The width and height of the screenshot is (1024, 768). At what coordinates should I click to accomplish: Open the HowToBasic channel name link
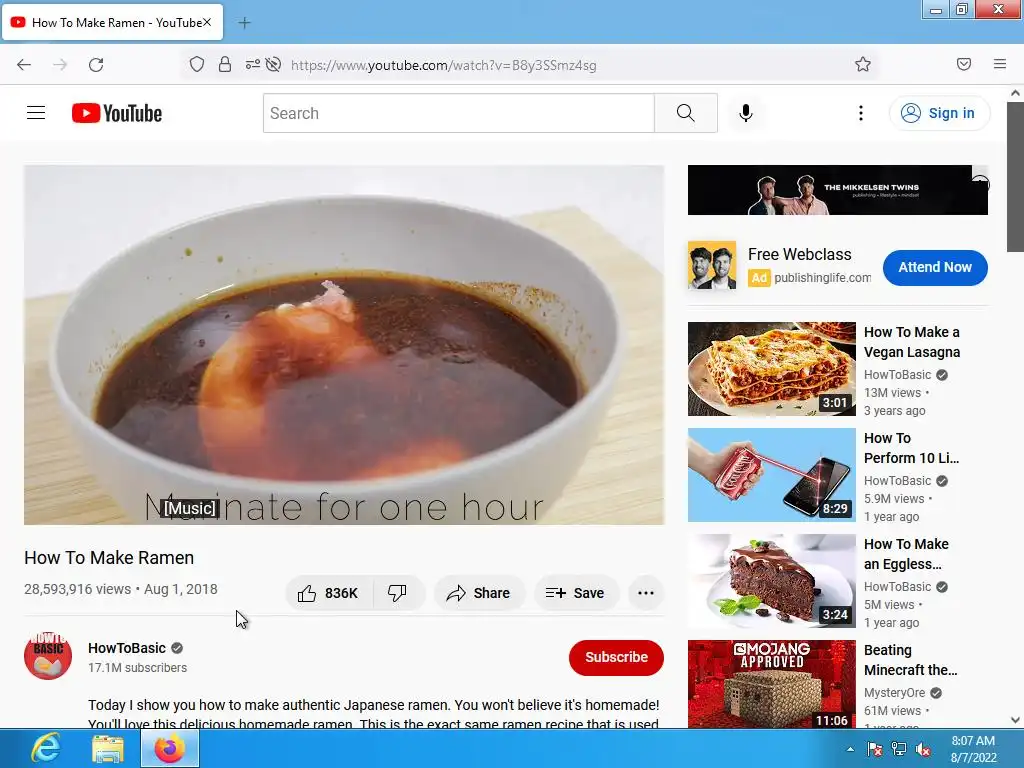(127, 648)
